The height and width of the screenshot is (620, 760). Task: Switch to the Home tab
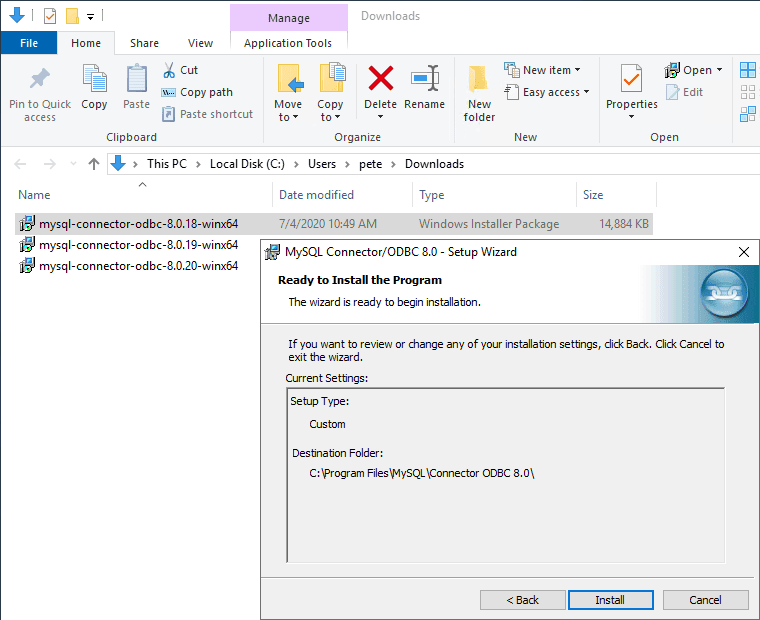point(86,43)
